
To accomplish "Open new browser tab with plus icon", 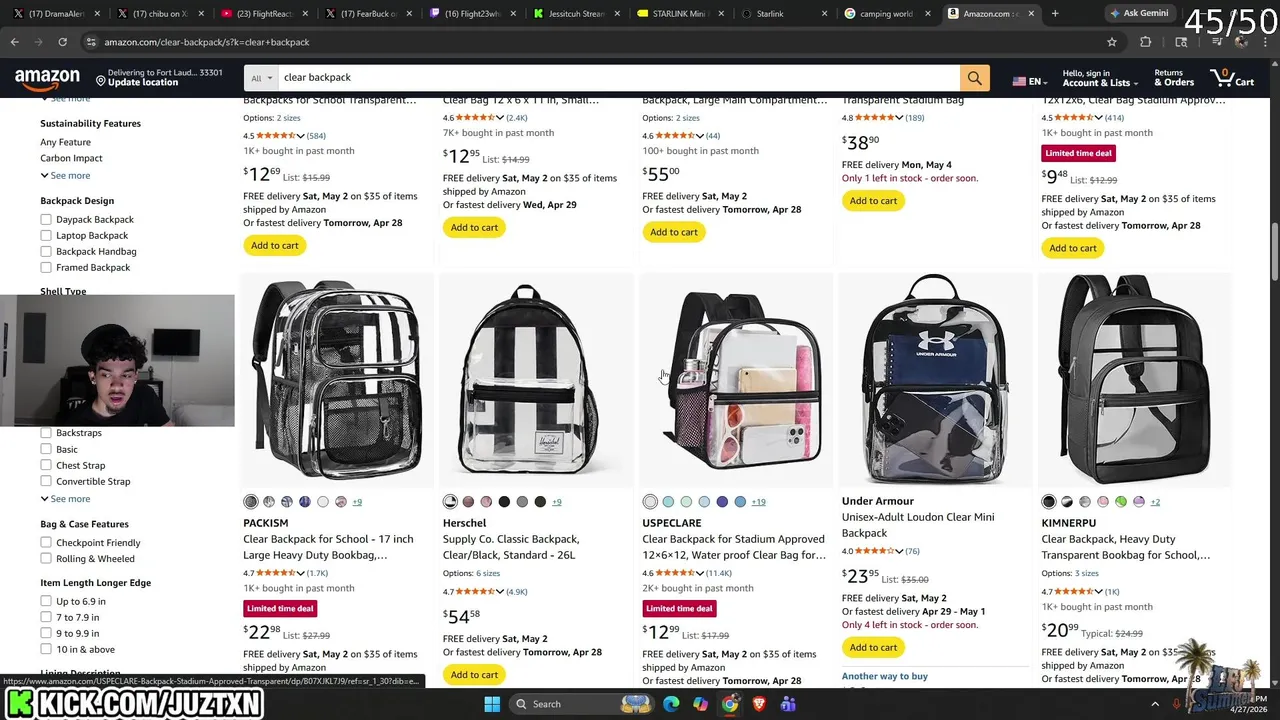I will [x=1055, y=14].
